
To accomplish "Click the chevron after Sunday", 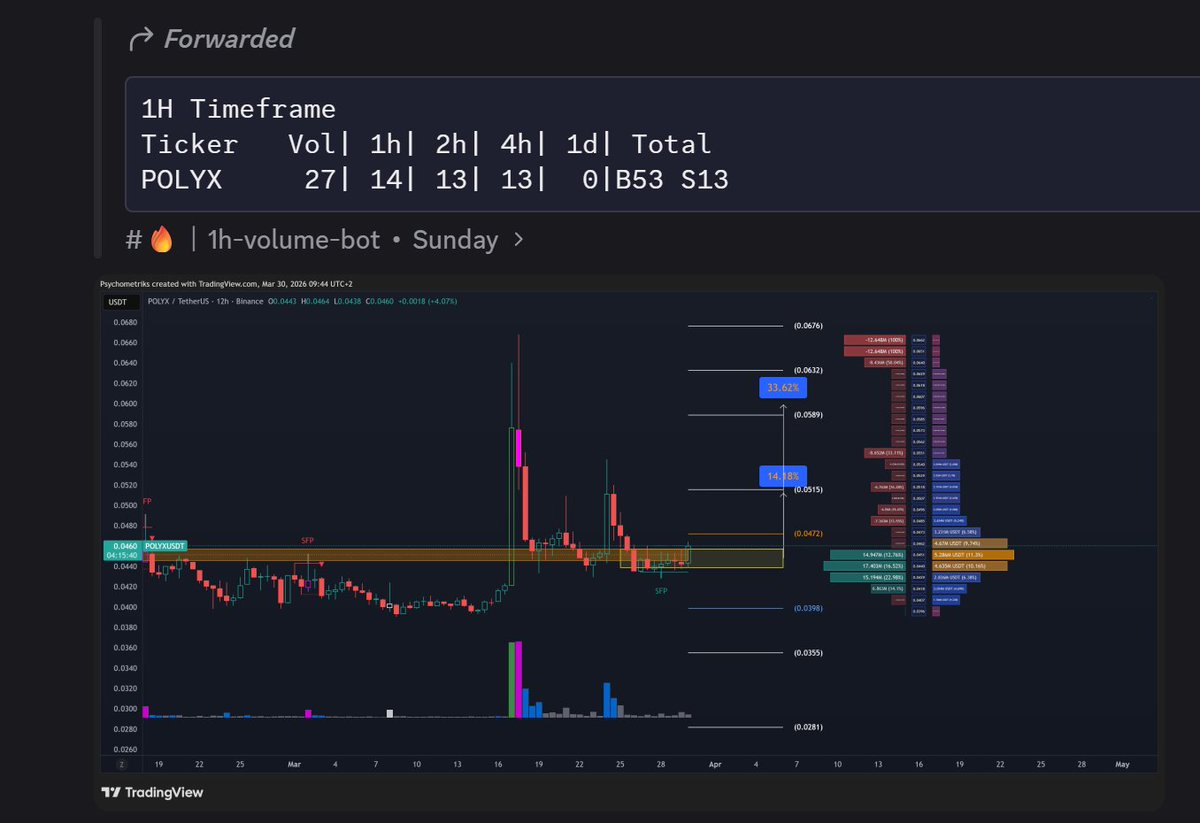I will coord(517,240).
